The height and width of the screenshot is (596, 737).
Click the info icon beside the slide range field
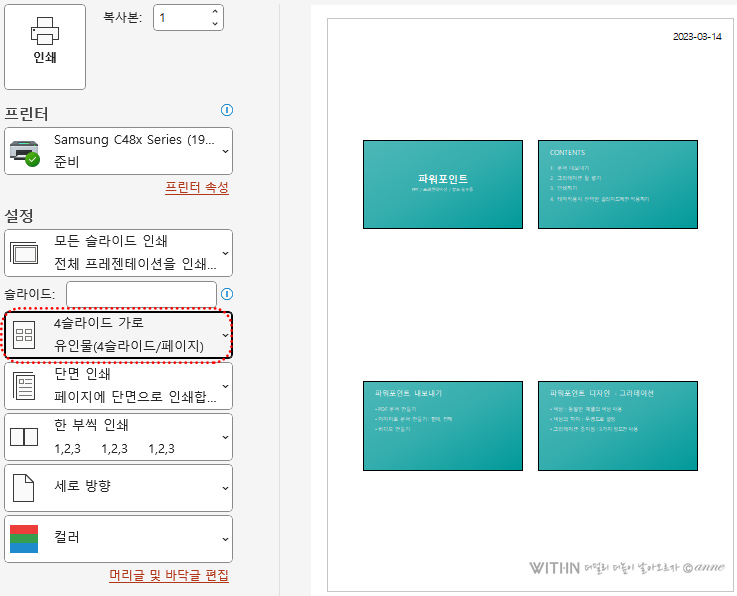point(227,294)
